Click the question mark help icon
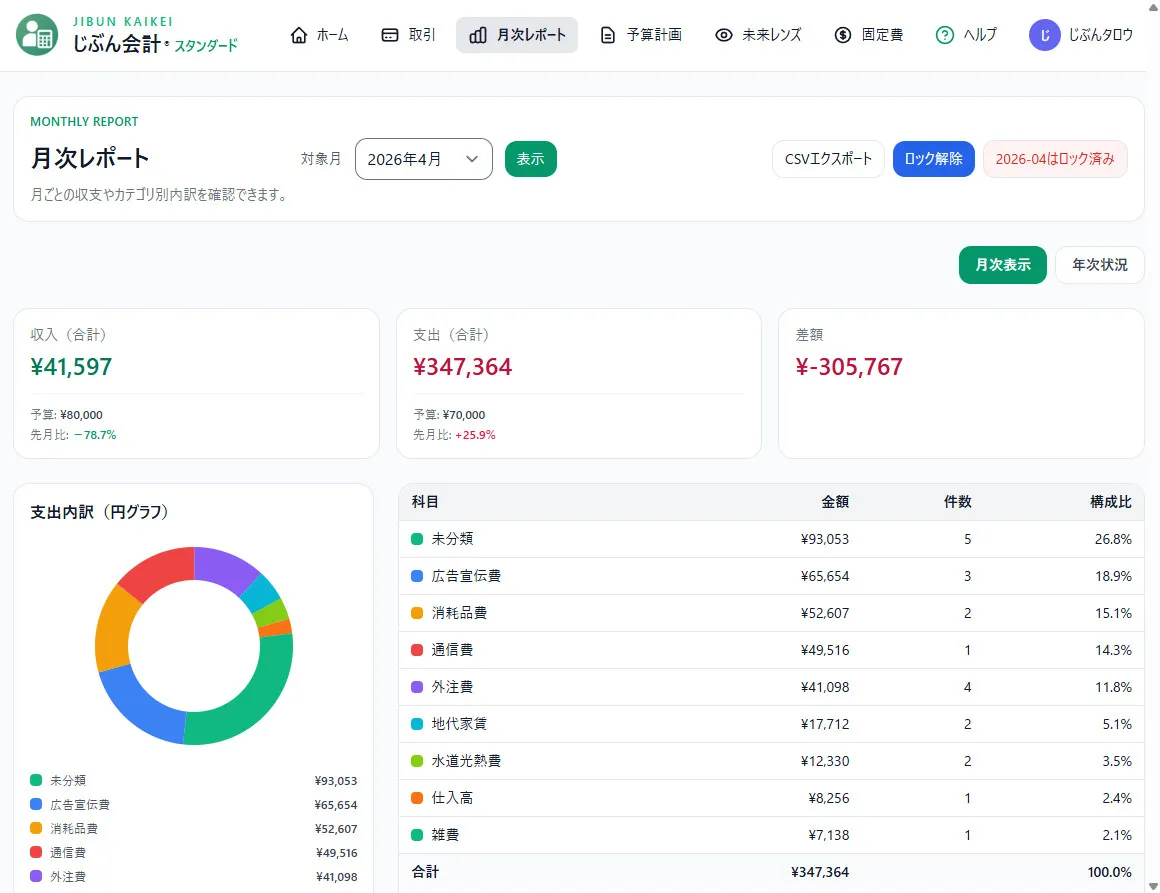1160x893 pixels. [x=945, y=35]
